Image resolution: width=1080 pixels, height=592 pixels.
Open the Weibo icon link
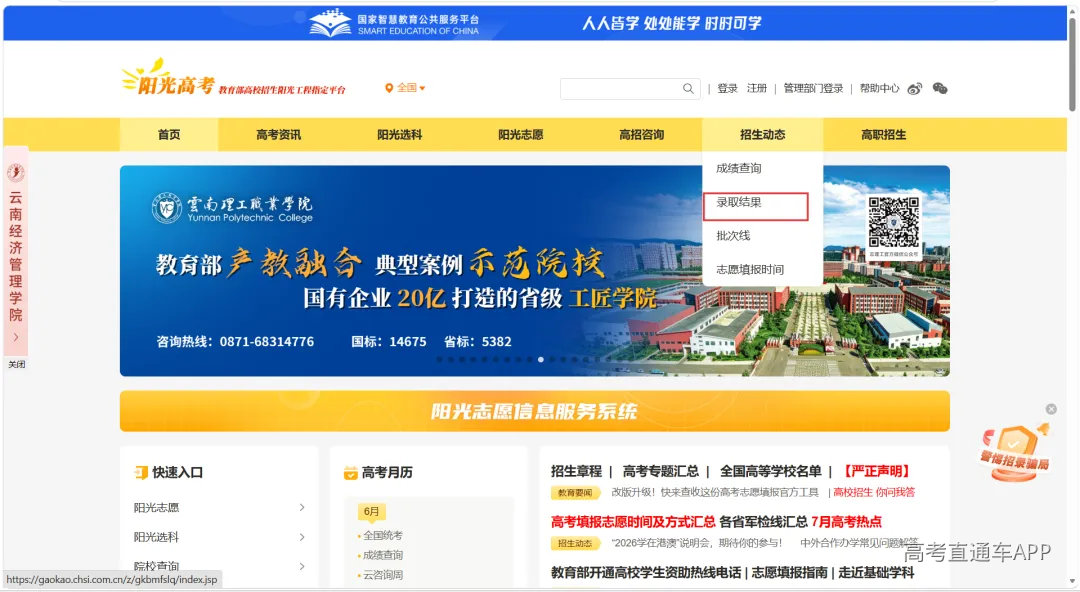(915, 88)
